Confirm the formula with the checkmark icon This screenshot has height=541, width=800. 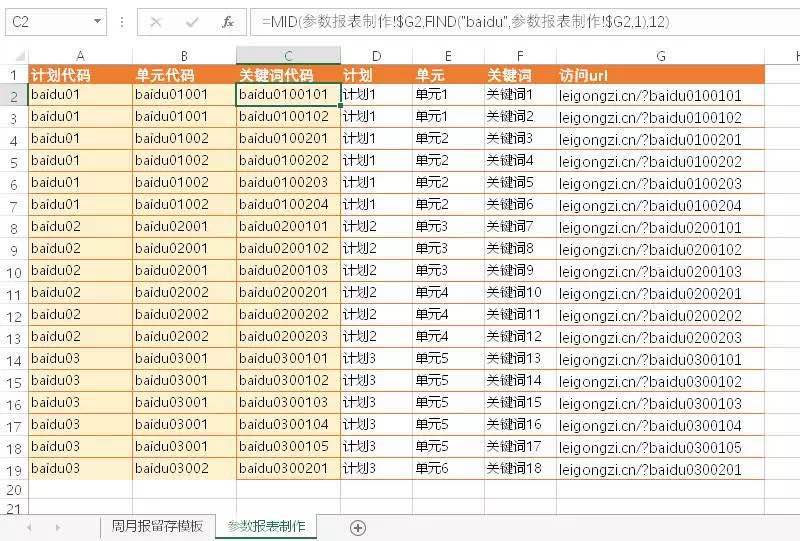[x=192, y=21]
